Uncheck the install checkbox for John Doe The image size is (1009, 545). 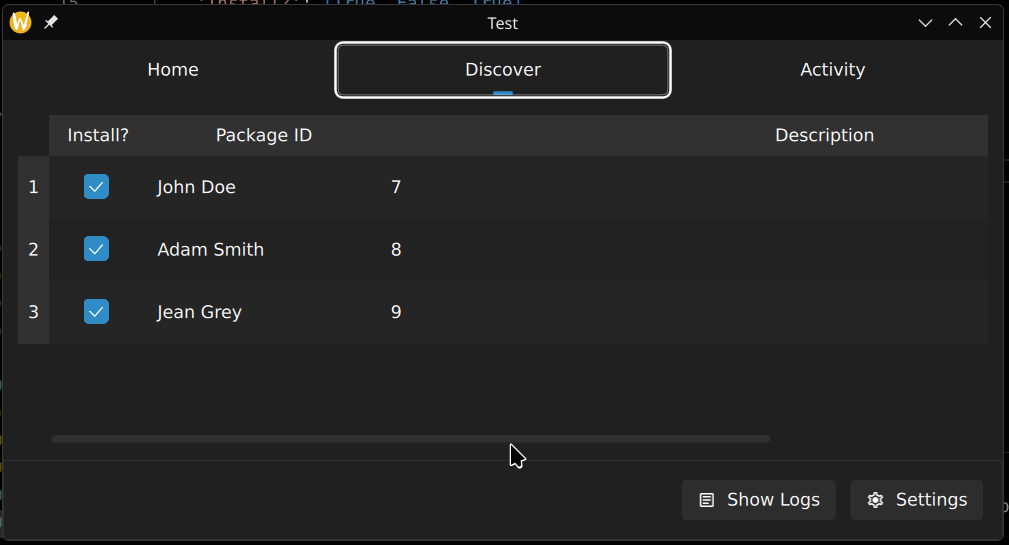[96, 187]
